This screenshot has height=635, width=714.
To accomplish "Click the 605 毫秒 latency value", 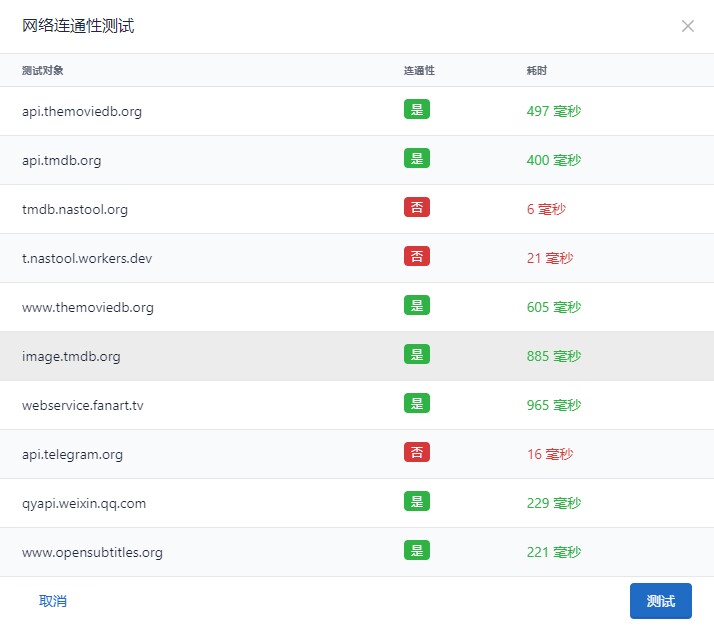I will pyautogui.click(x=554, y=307).
